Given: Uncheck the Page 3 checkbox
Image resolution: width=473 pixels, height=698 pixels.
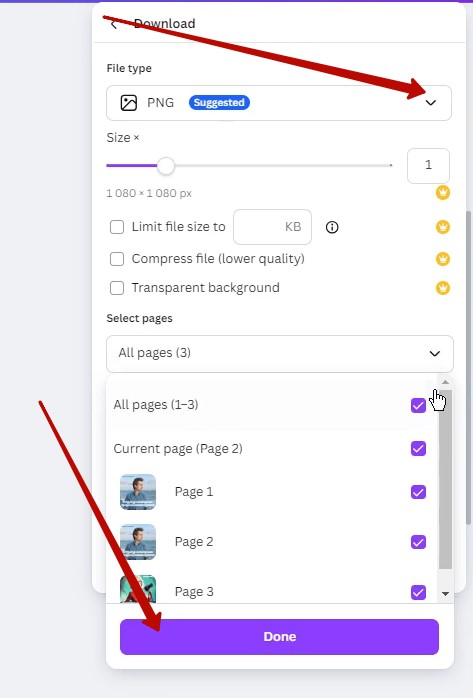Looking at the screenshot, I should tap(418, 592).
